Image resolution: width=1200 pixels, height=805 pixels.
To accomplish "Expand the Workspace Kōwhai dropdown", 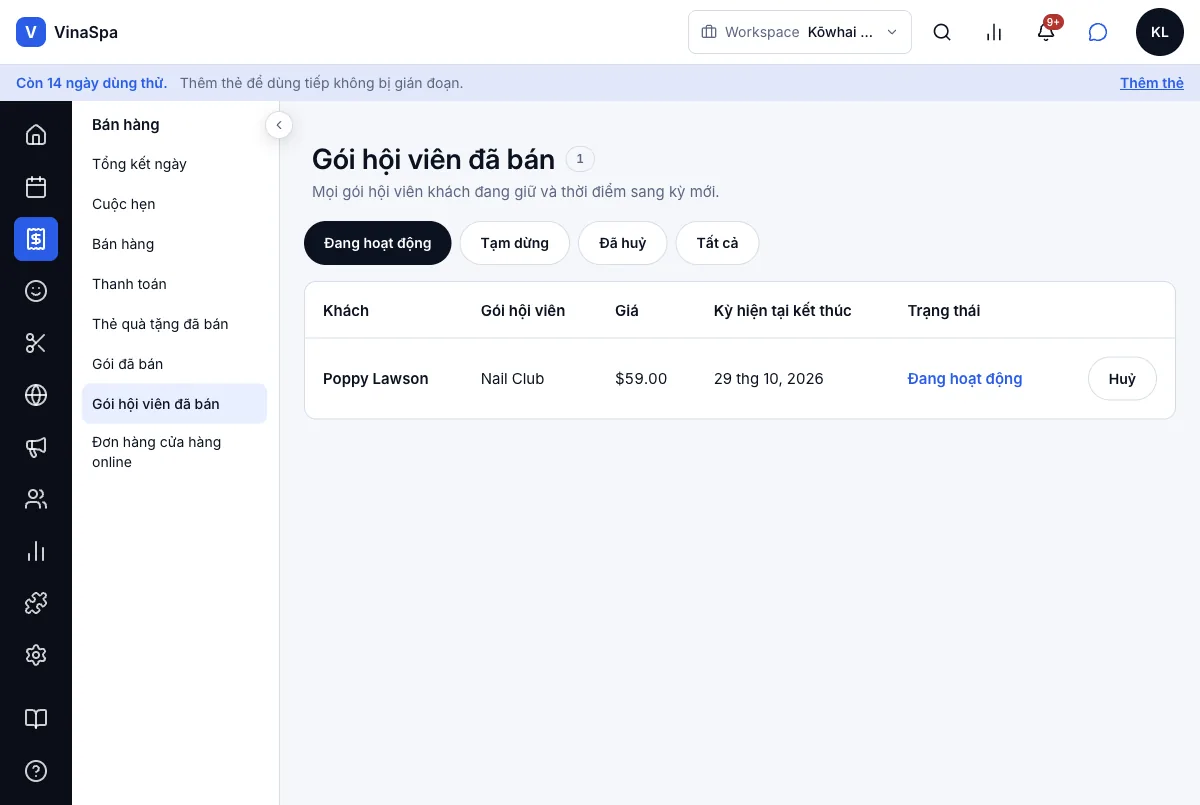I will (x=800, y=32).
